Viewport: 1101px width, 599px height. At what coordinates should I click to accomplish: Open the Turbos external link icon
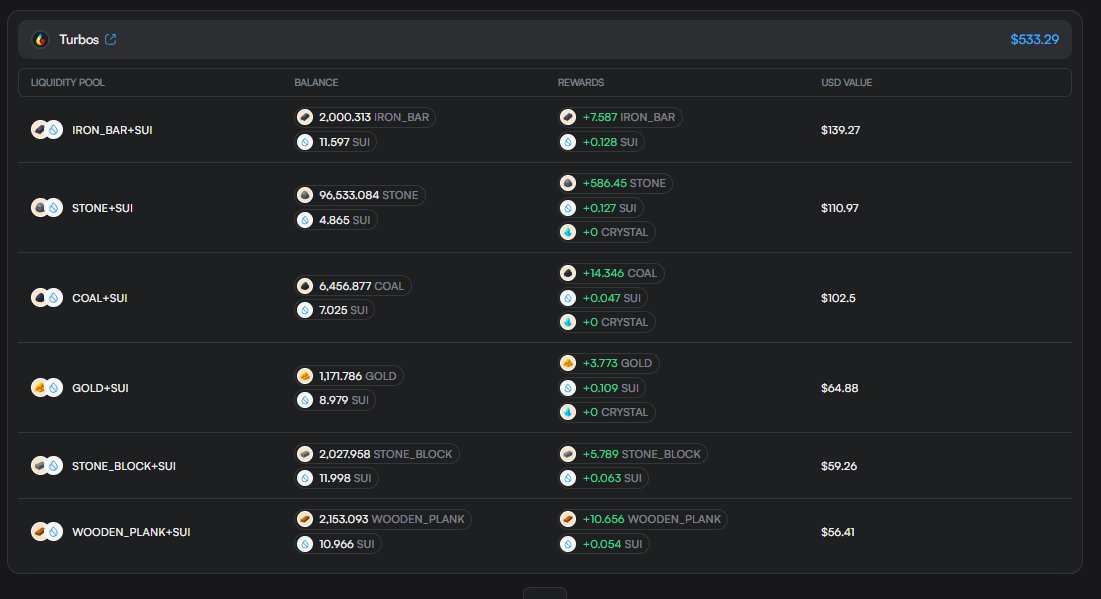click(x=110, y=39)
